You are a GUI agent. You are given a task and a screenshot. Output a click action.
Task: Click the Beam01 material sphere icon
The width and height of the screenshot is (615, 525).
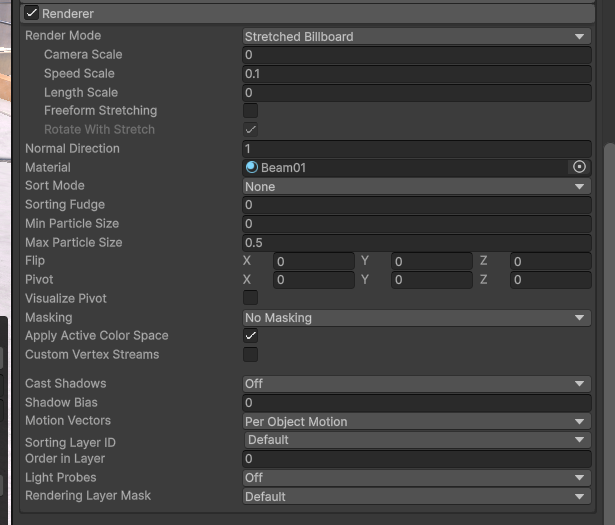[x=252, y=168]
